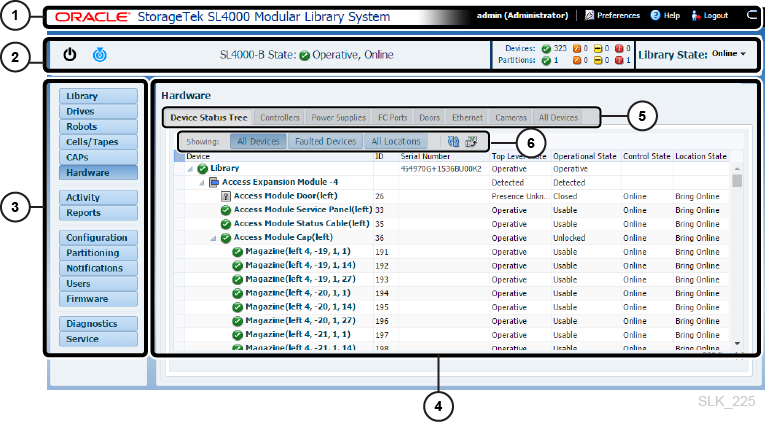
Task: Collapse Access Expansion Module -4 node
Action: click(x=201, y=183)
